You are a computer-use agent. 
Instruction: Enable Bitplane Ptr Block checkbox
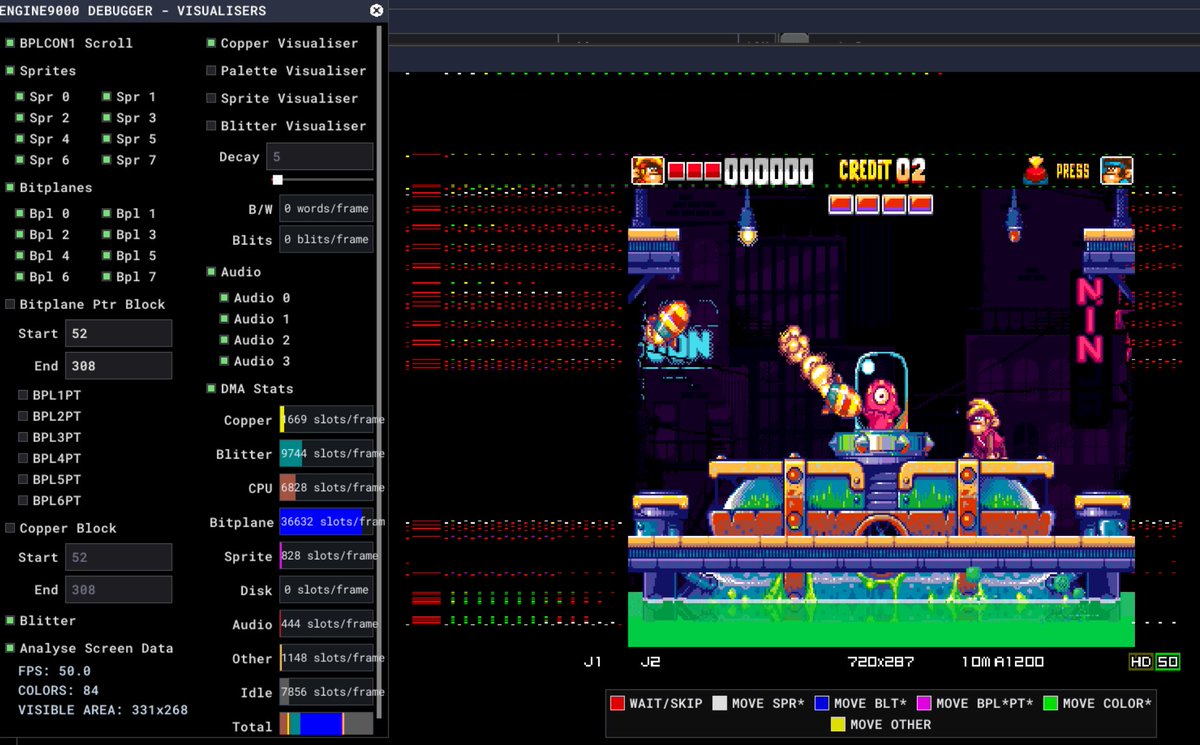coord(10,304)
